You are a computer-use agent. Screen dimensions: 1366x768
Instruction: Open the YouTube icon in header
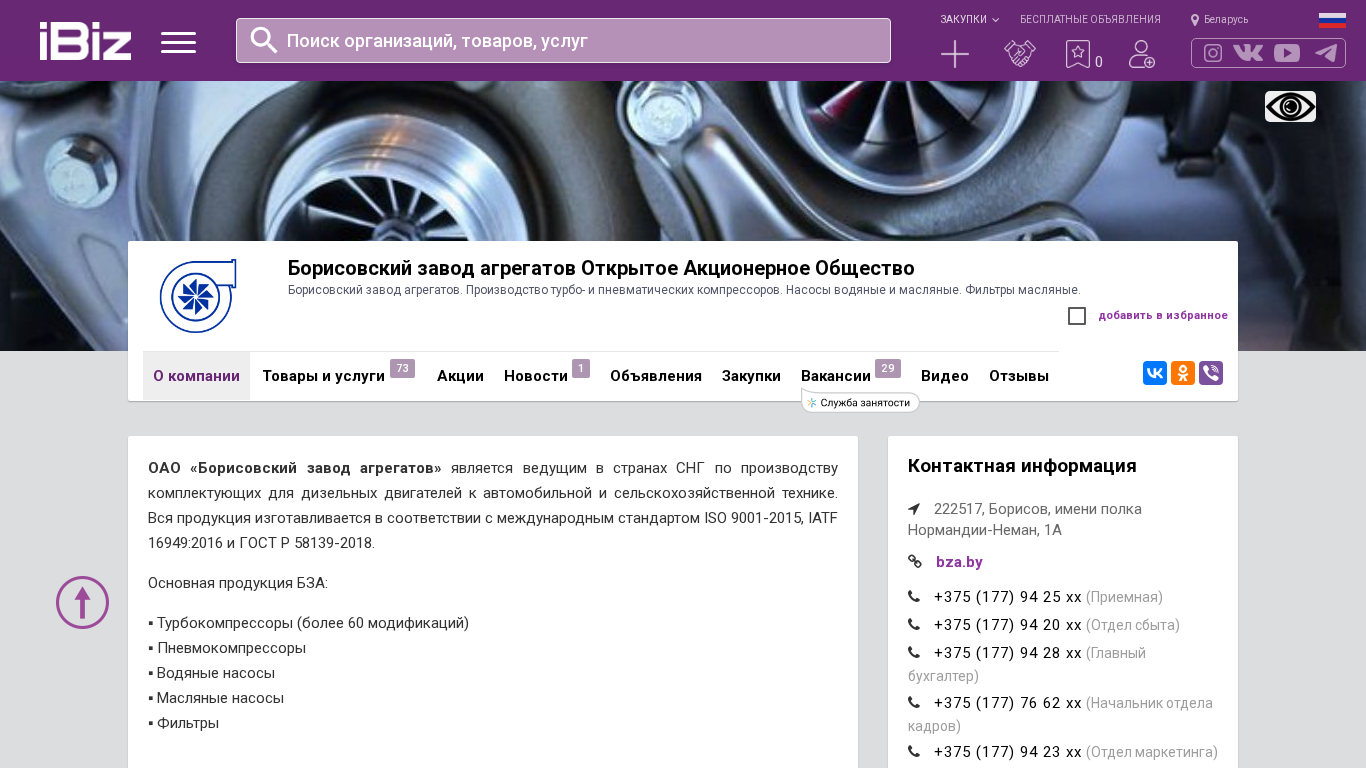(x=1287, y=53)
